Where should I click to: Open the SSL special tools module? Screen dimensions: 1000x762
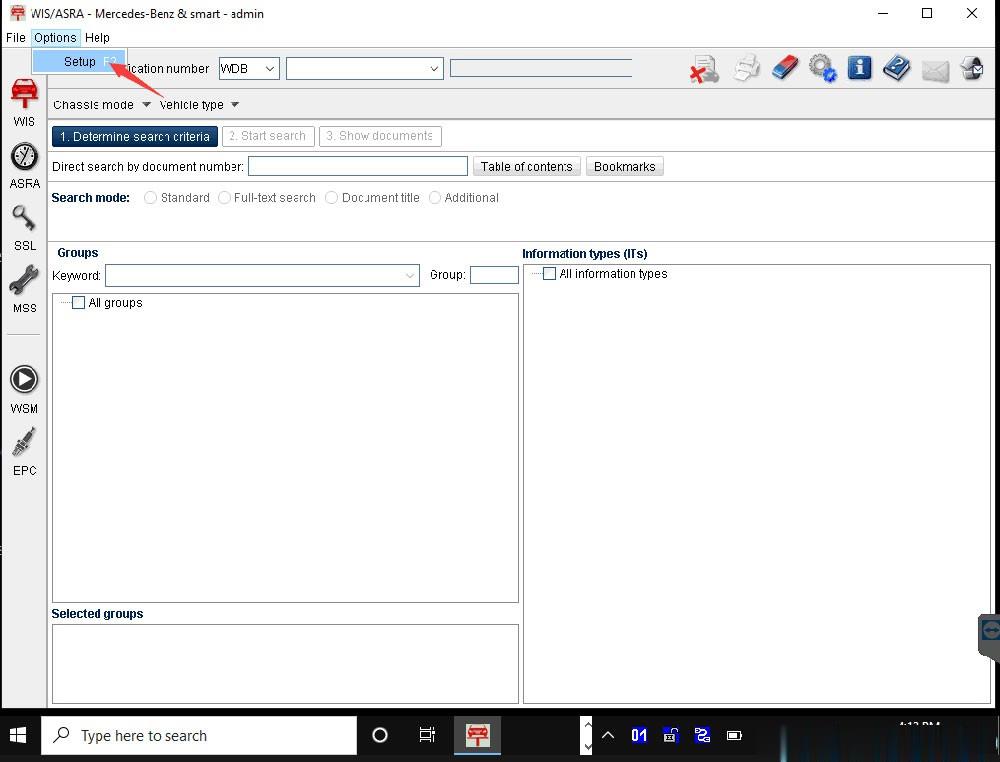tap(24, 228)
